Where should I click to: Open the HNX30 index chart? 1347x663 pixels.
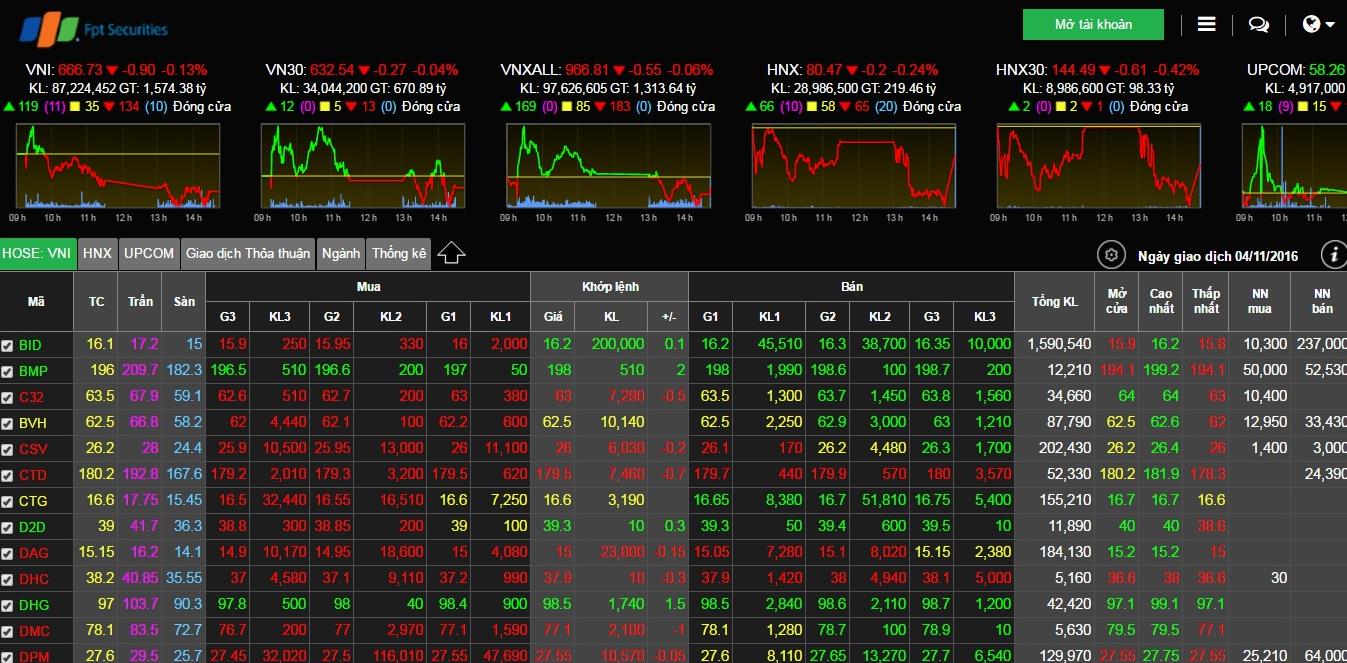pos(1098,166)
